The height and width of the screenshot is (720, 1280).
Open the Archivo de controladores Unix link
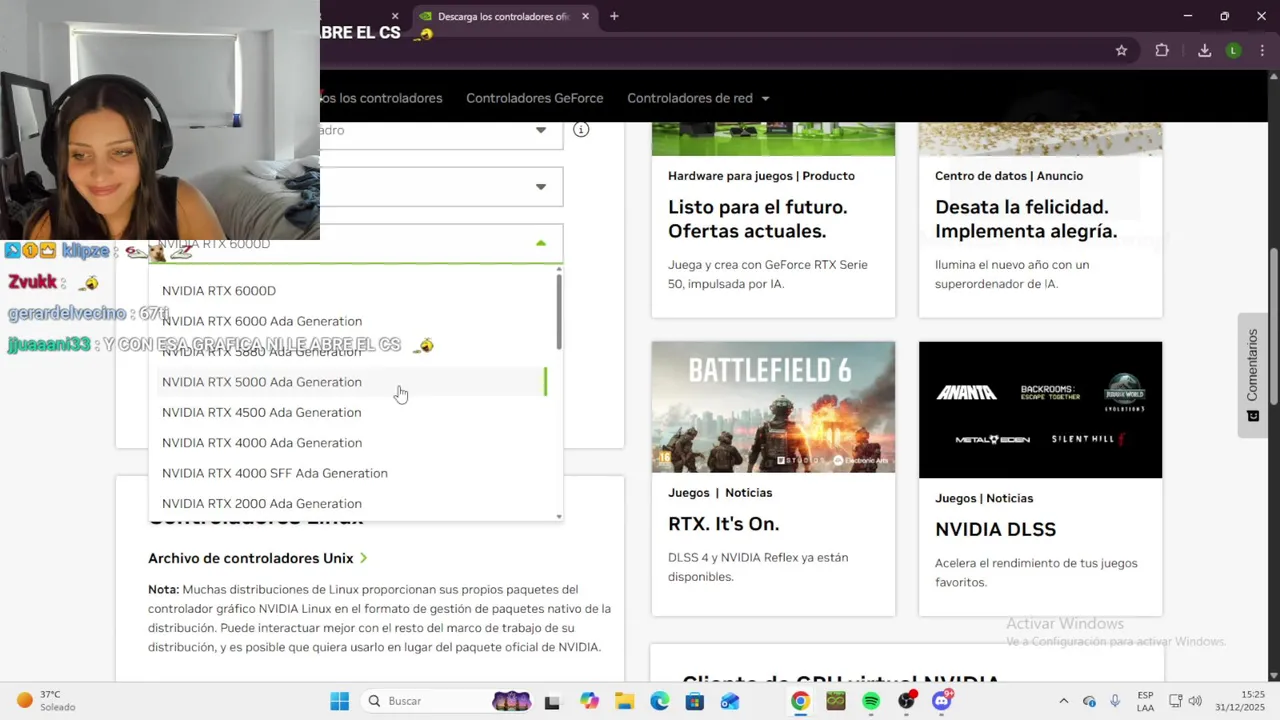[258, 558]
